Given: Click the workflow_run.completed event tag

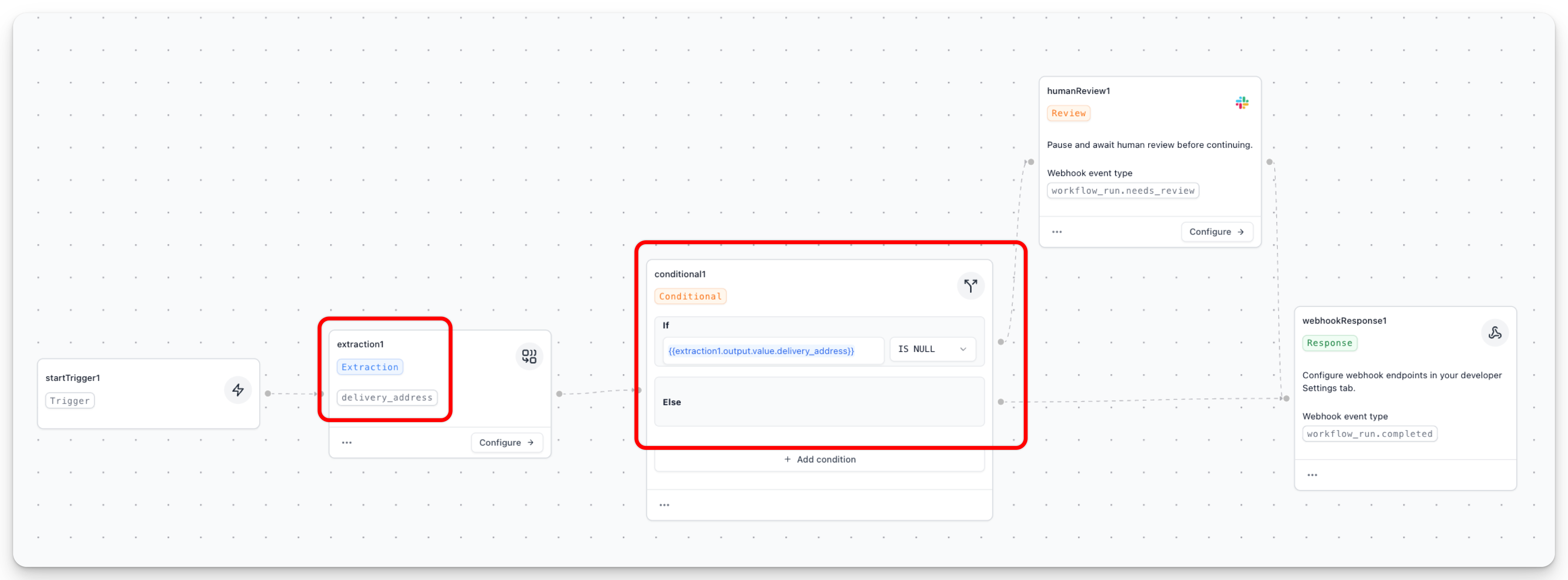Looking at the screenshot, I should click(x=1369, y=434).
